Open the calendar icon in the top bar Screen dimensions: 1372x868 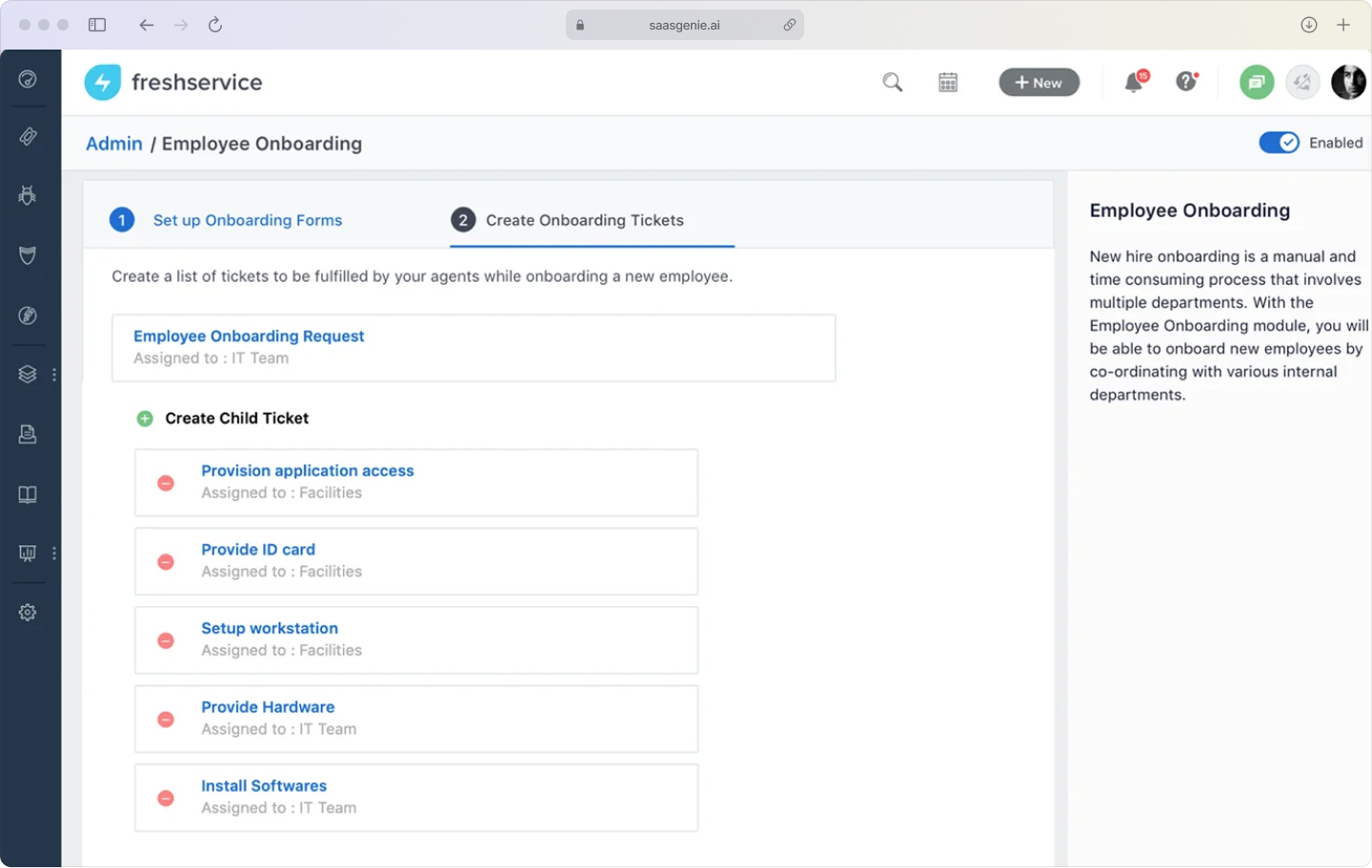click(x=948, y=82)
